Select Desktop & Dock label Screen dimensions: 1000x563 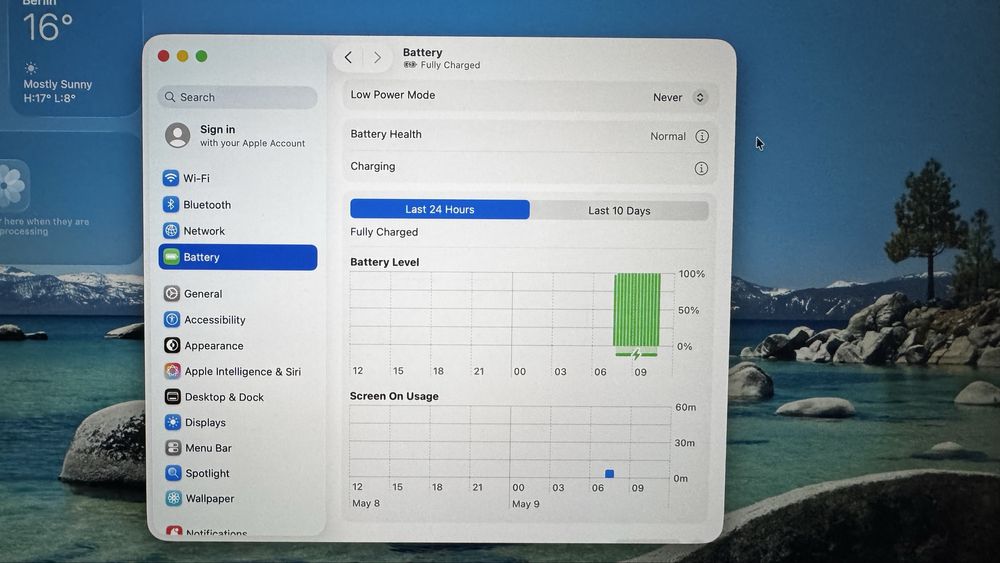224,397
